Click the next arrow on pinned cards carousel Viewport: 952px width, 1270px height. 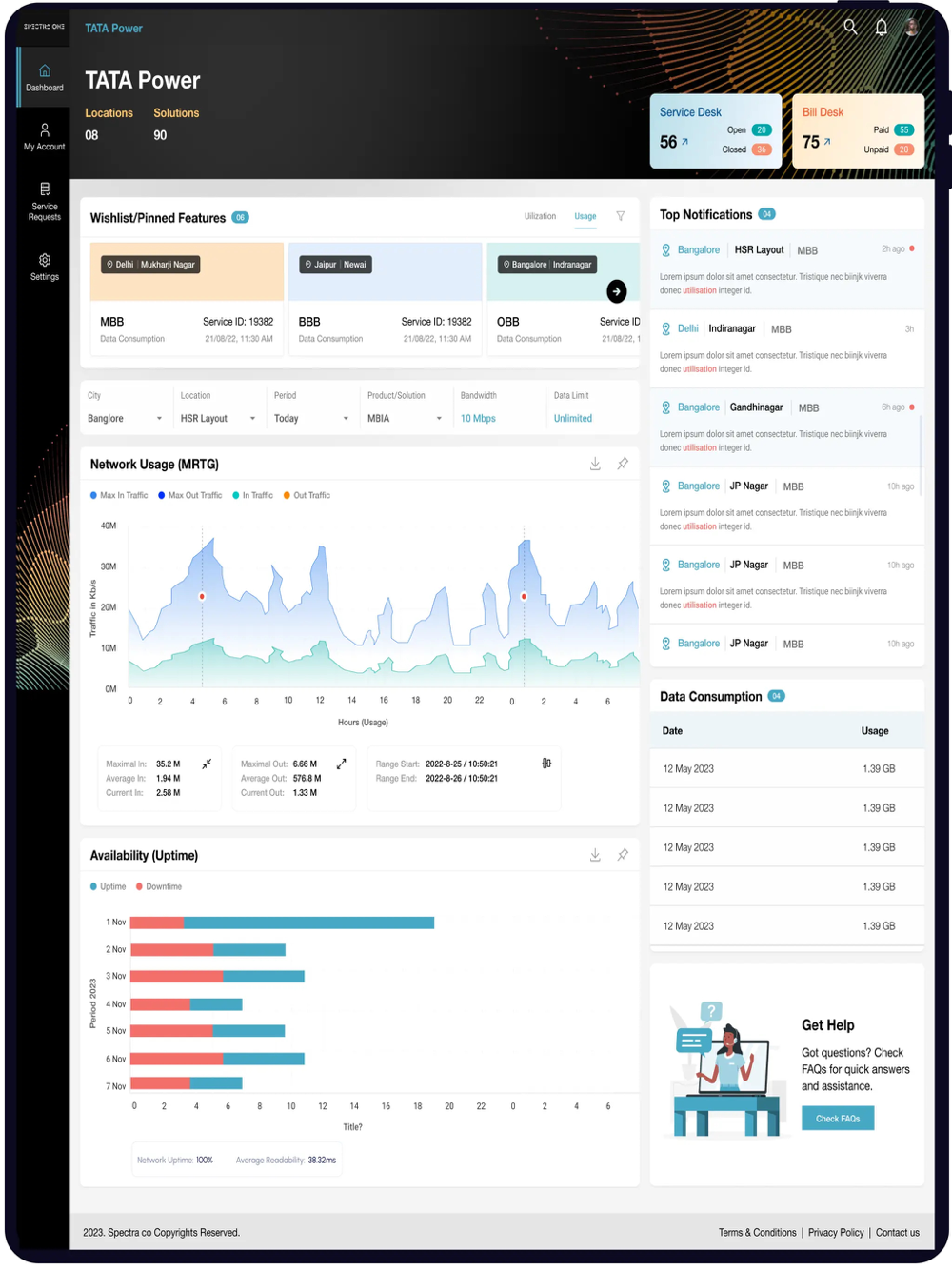click(x=617, y=291)
